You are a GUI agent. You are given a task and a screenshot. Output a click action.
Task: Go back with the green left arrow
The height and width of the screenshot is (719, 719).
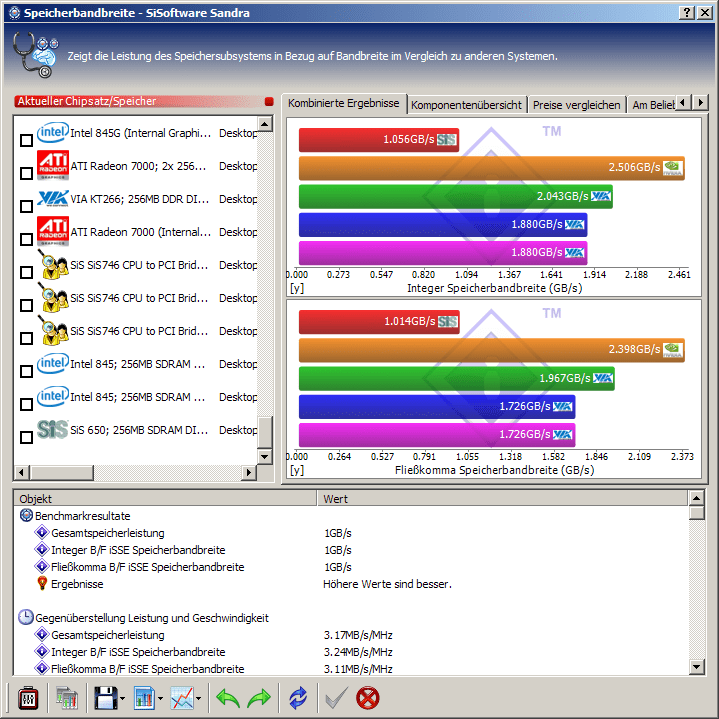227,698
